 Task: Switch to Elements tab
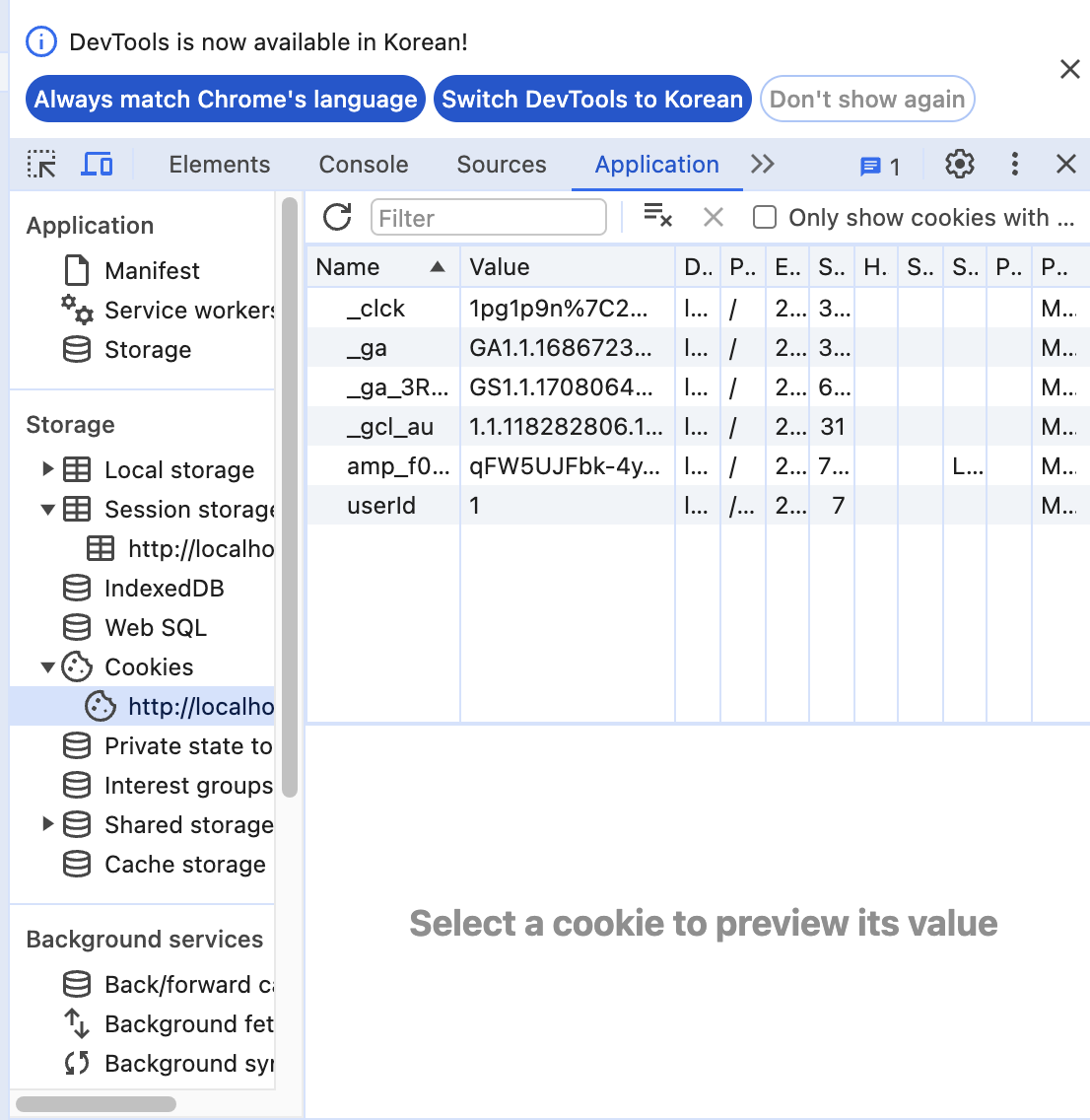pyautogui.click(x=219, y=165)
